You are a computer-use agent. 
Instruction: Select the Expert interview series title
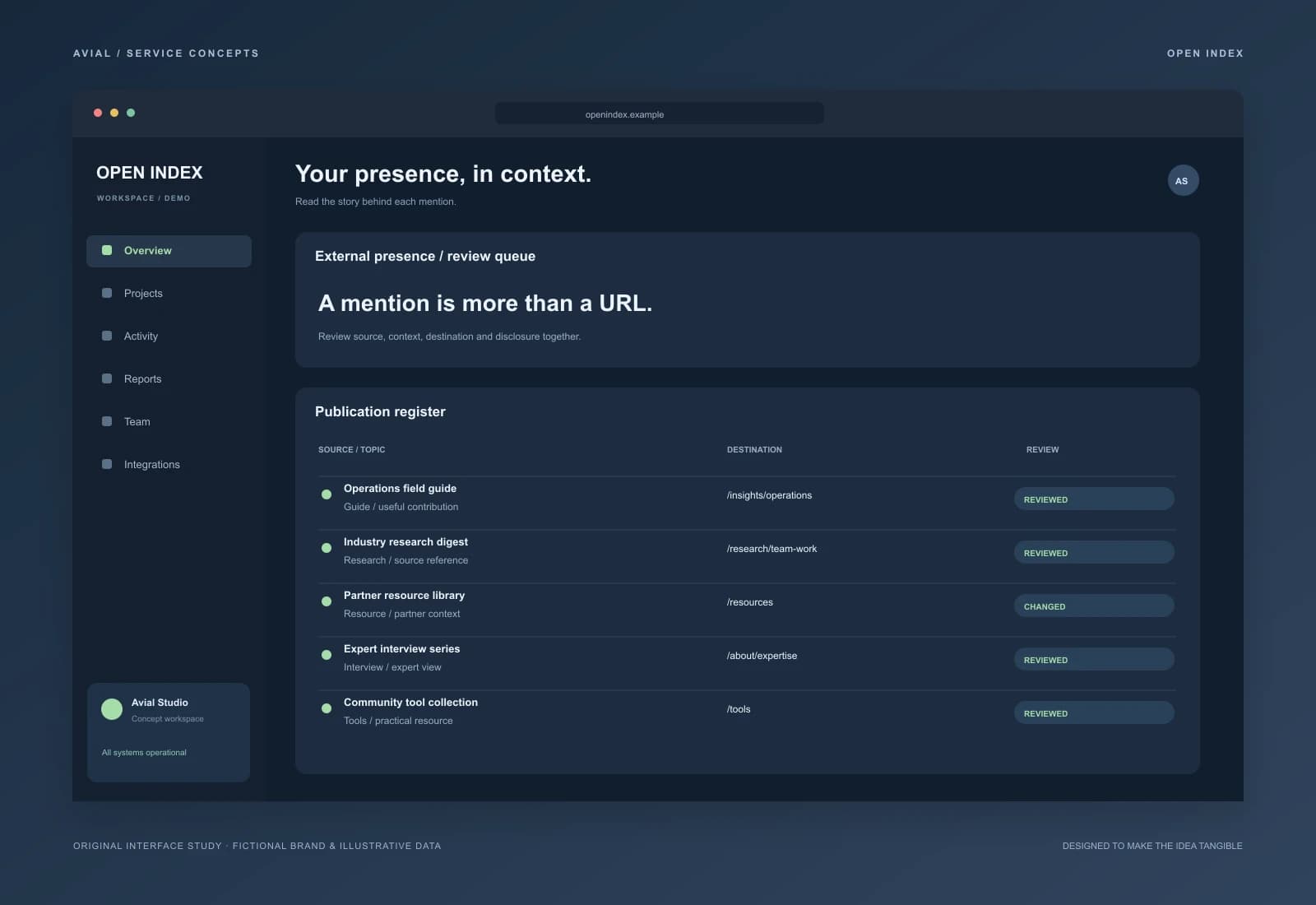click(x=401, y=649)
